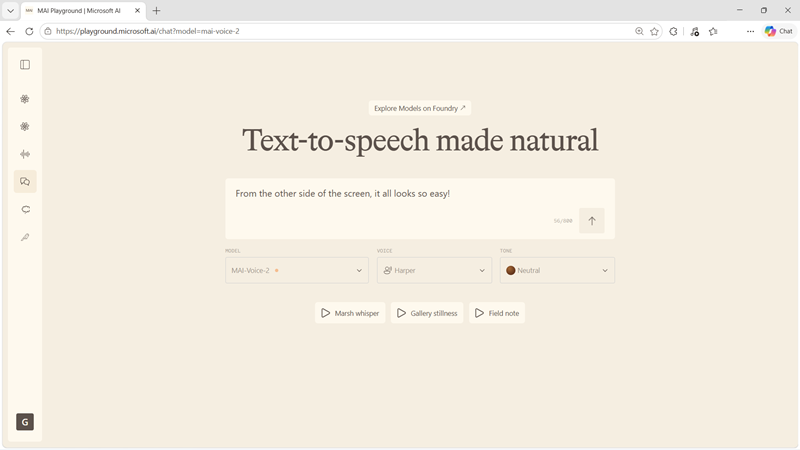This screenshot has width=800, height=450.
Task: Click the 56/800 character counter
Action: (563, 221)
